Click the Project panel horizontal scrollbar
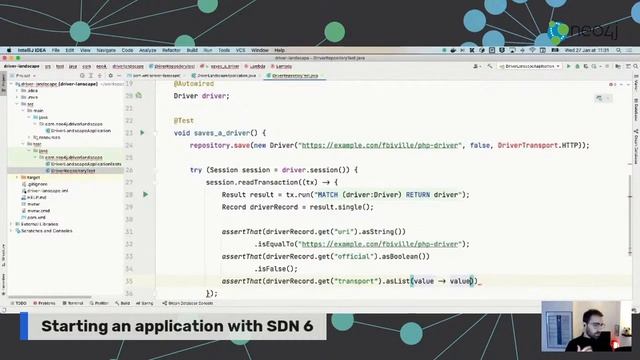640x360 pixels. (50, 297)
